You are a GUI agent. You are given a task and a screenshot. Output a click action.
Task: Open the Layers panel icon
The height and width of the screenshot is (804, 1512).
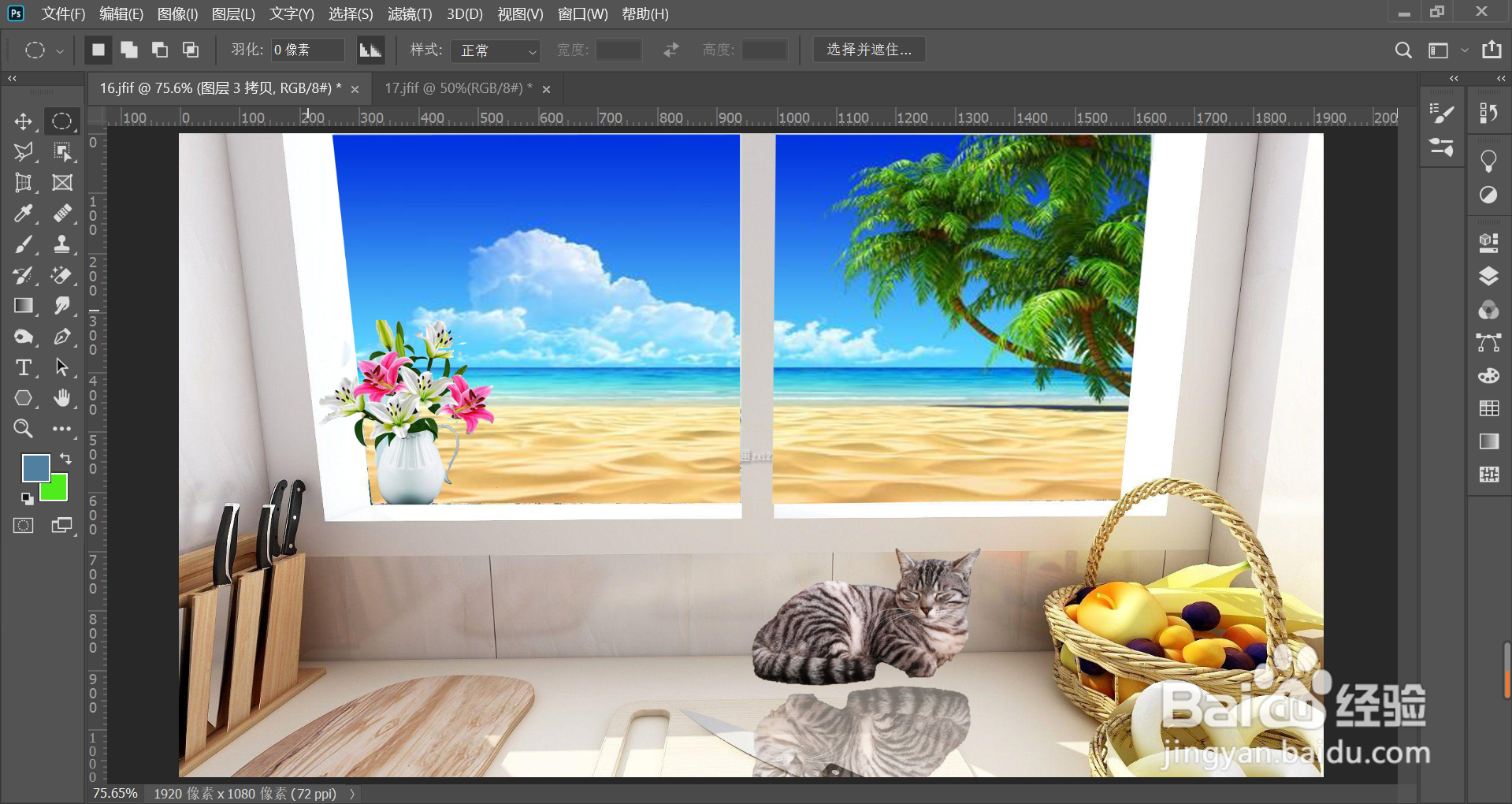1488,276
